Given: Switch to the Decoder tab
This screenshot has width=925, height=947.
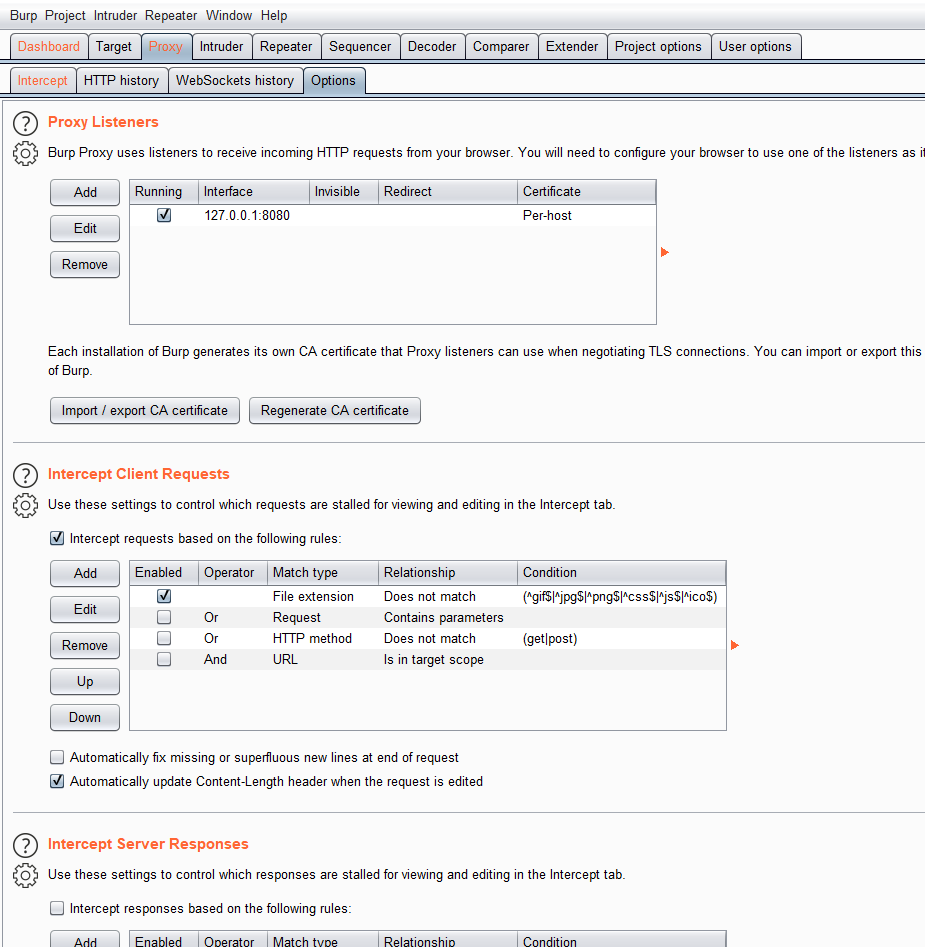Looking at the screenshot, I should pyautogui.click(x=432, y=47).
